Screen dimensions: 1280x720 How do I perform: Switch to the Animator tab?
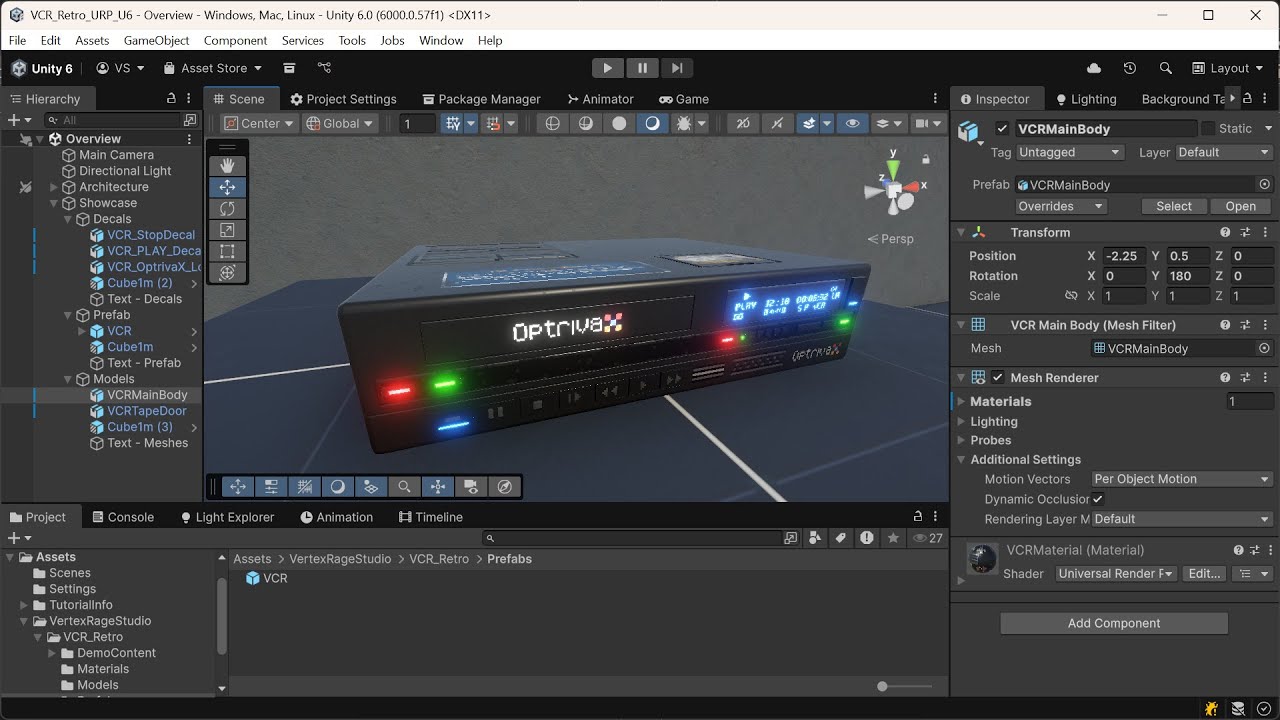tap(600, 99)
